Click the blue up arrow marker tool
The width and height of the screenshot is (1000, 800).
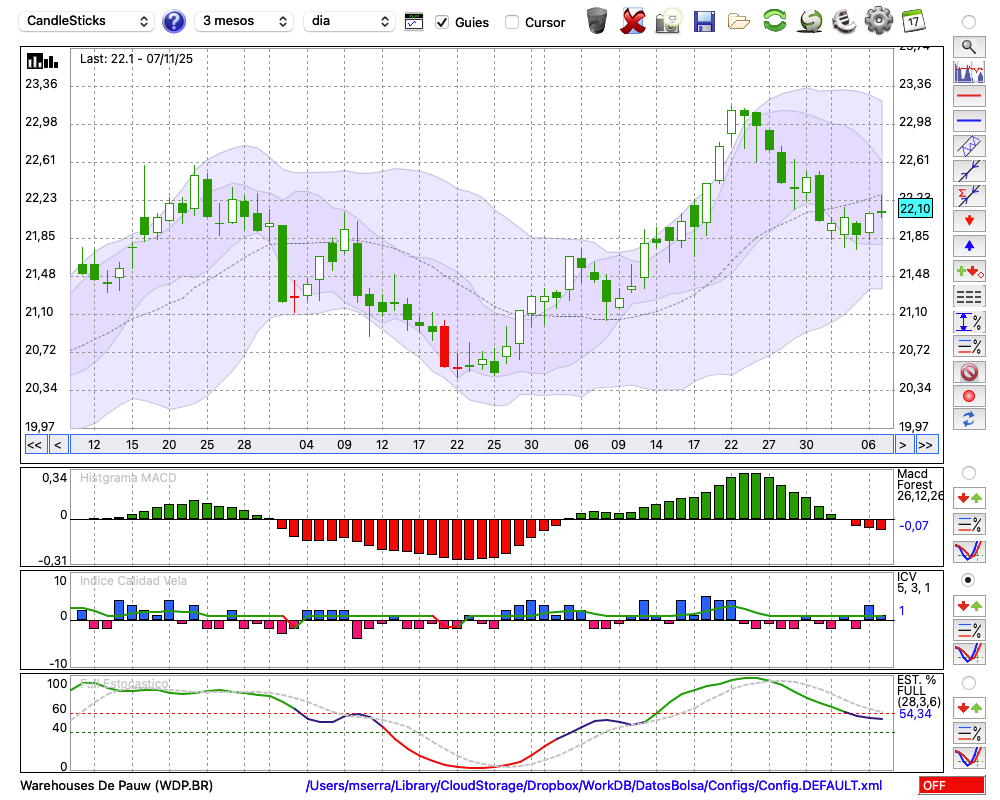[x=968, y=244]
